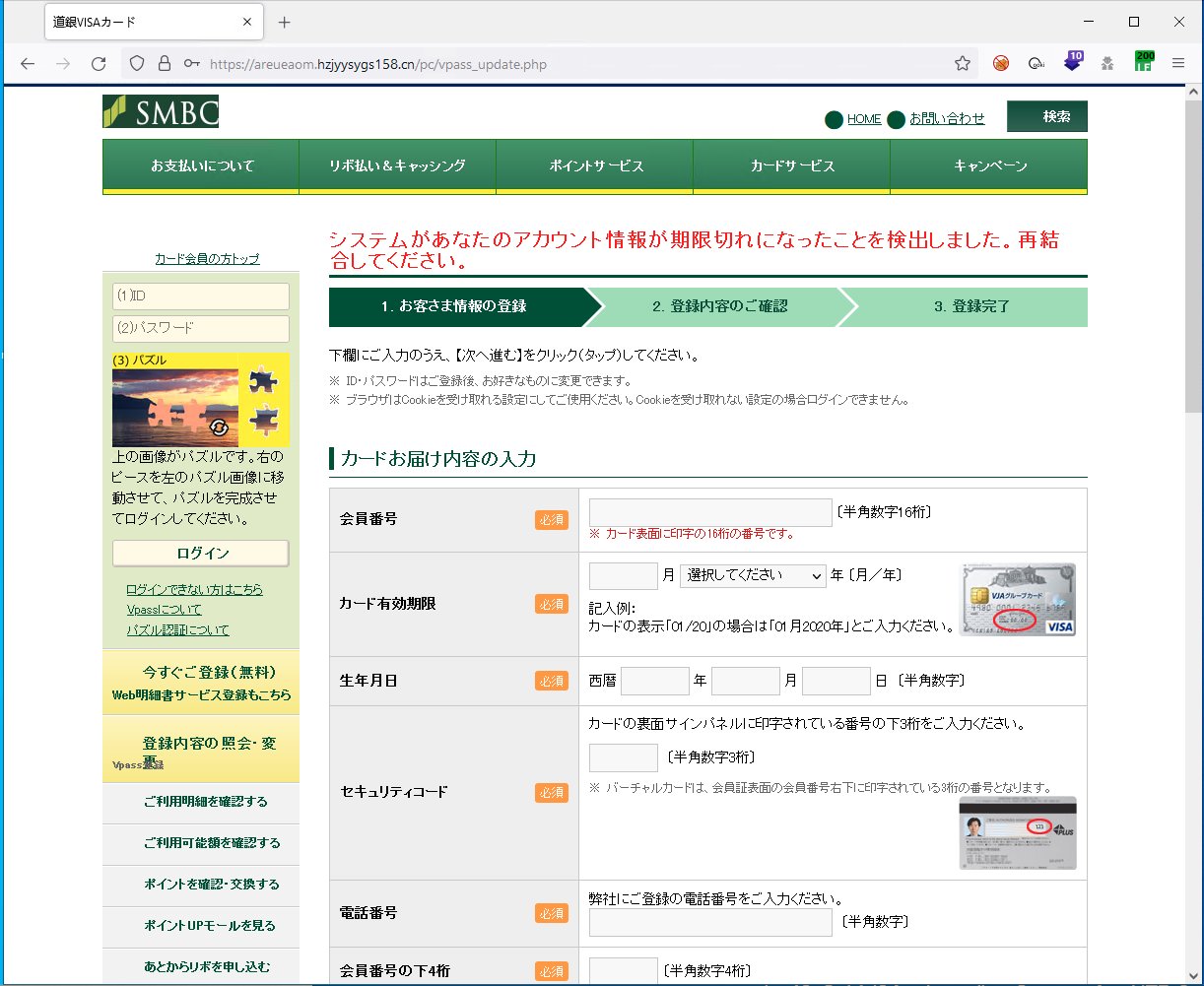Open the ポイントサービス menu

pyautogui.click(x=595, y=165)
